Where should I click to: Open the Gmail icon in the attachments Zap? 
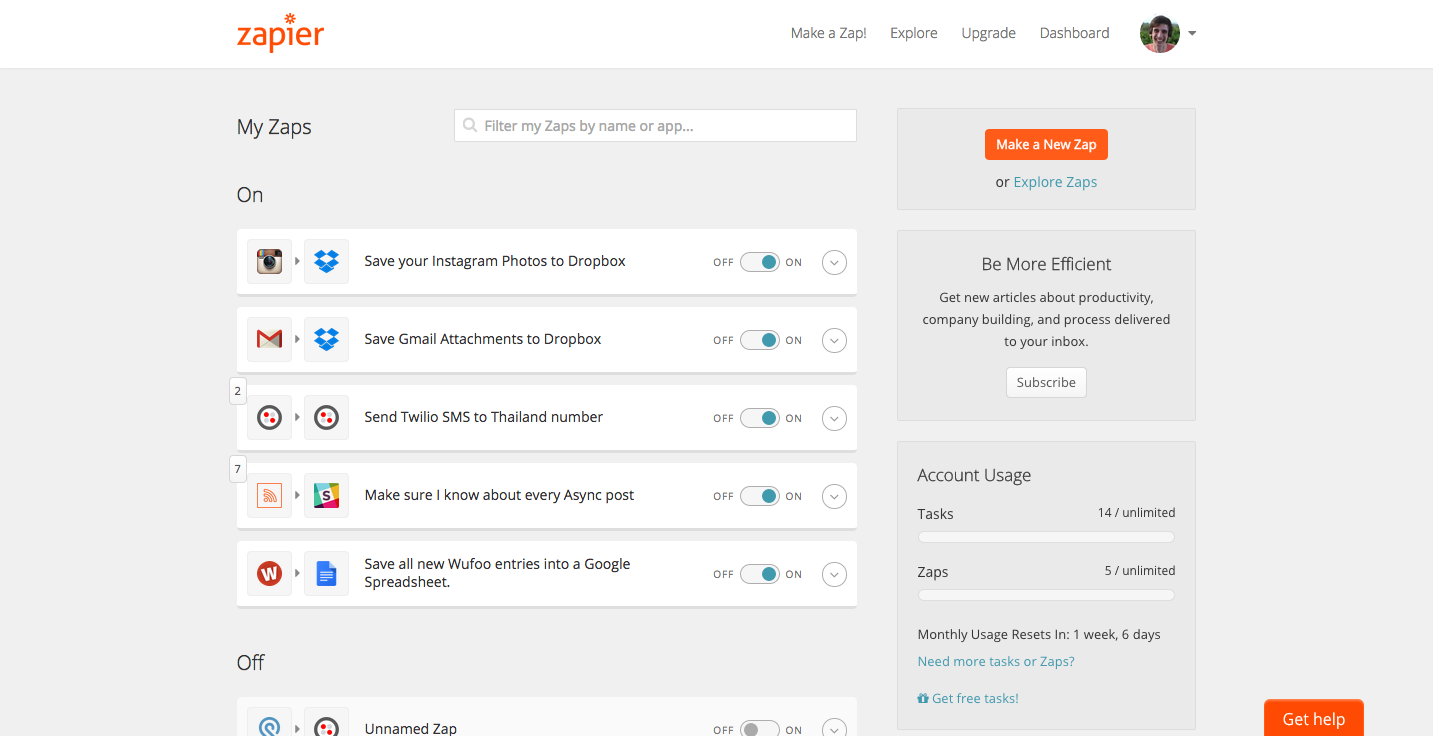(268, 339)
